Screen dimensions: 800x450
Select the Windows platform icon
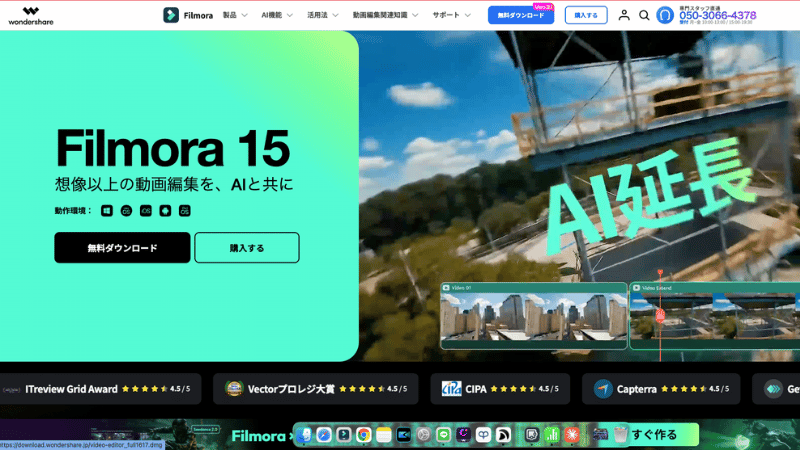(x=107, y=211)
